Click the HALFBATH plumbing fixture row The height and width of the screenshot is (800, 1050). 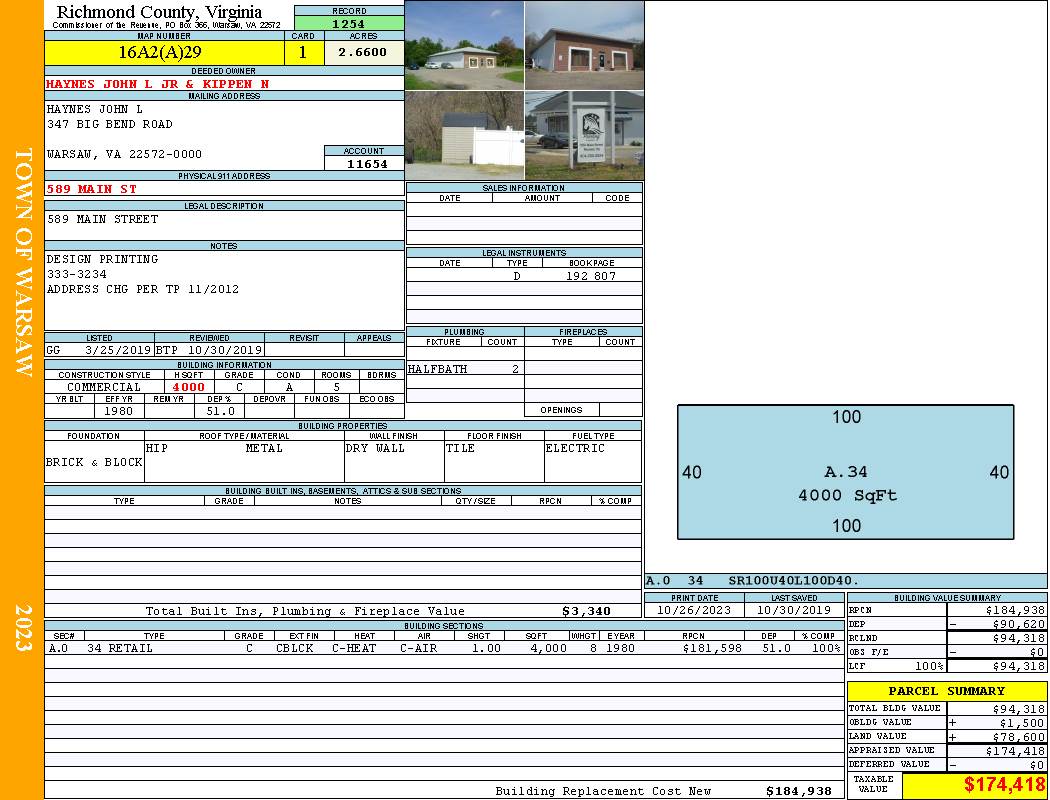pyautogui.click(x=464, y=369)
